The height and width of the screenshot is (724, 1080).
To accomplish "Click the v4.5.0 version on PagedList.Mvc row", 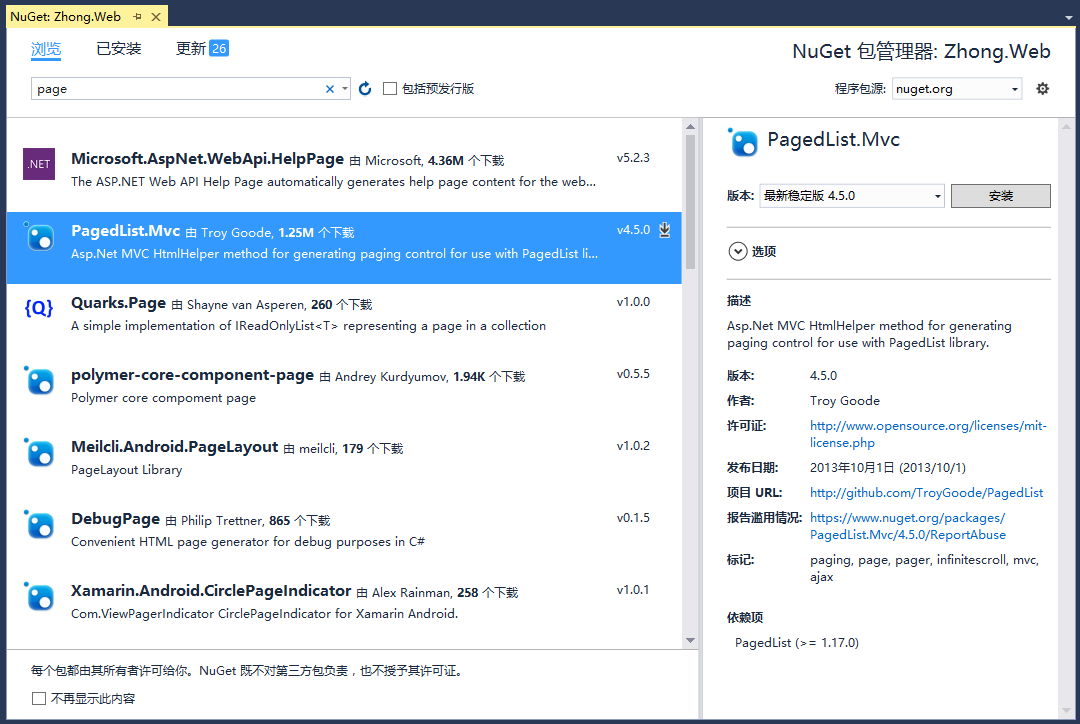I will tap(633, 230).
